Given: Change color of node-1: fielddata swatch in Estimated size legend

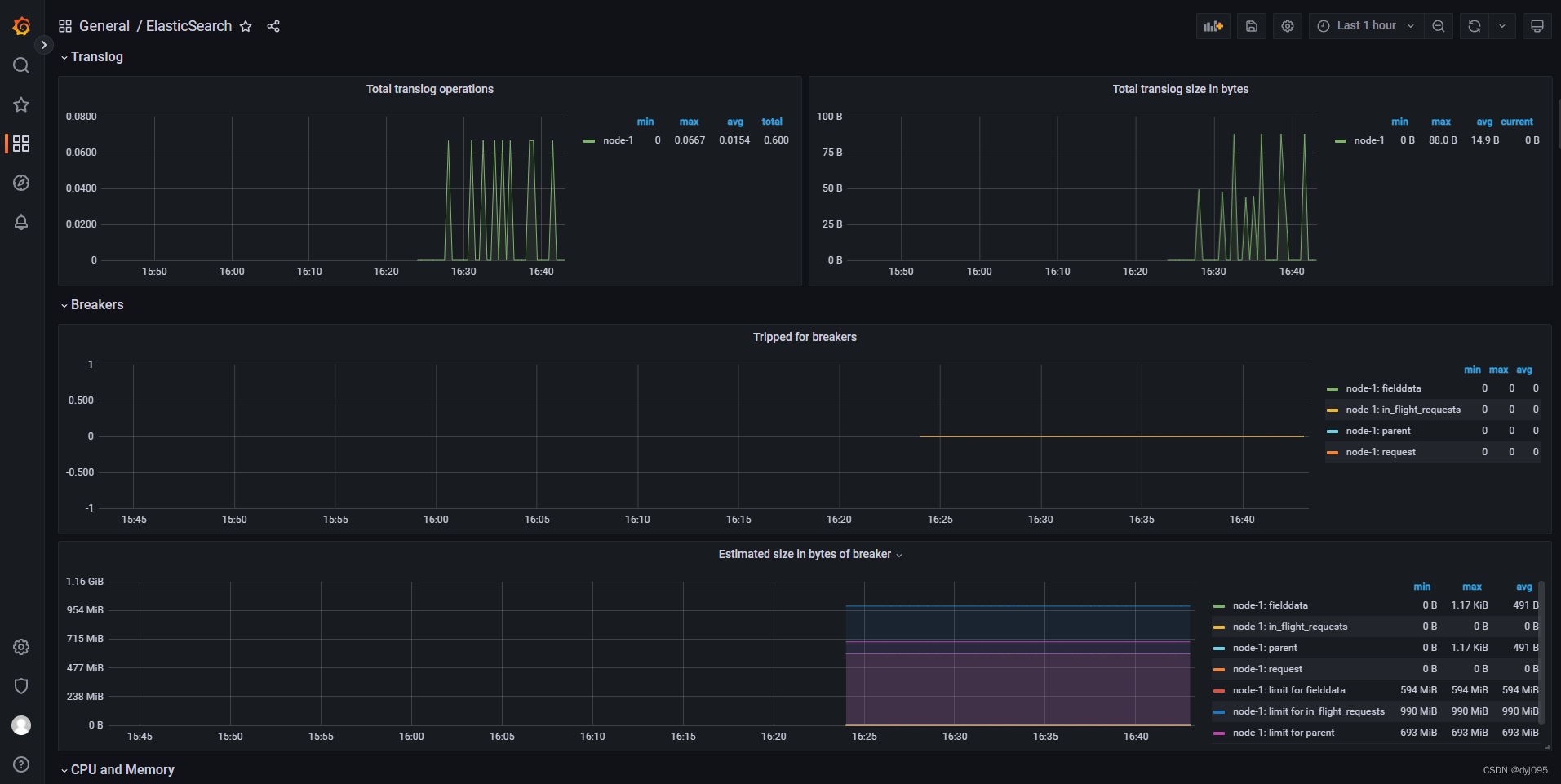Looking at the screenshot, I should tap(1219, 606).
